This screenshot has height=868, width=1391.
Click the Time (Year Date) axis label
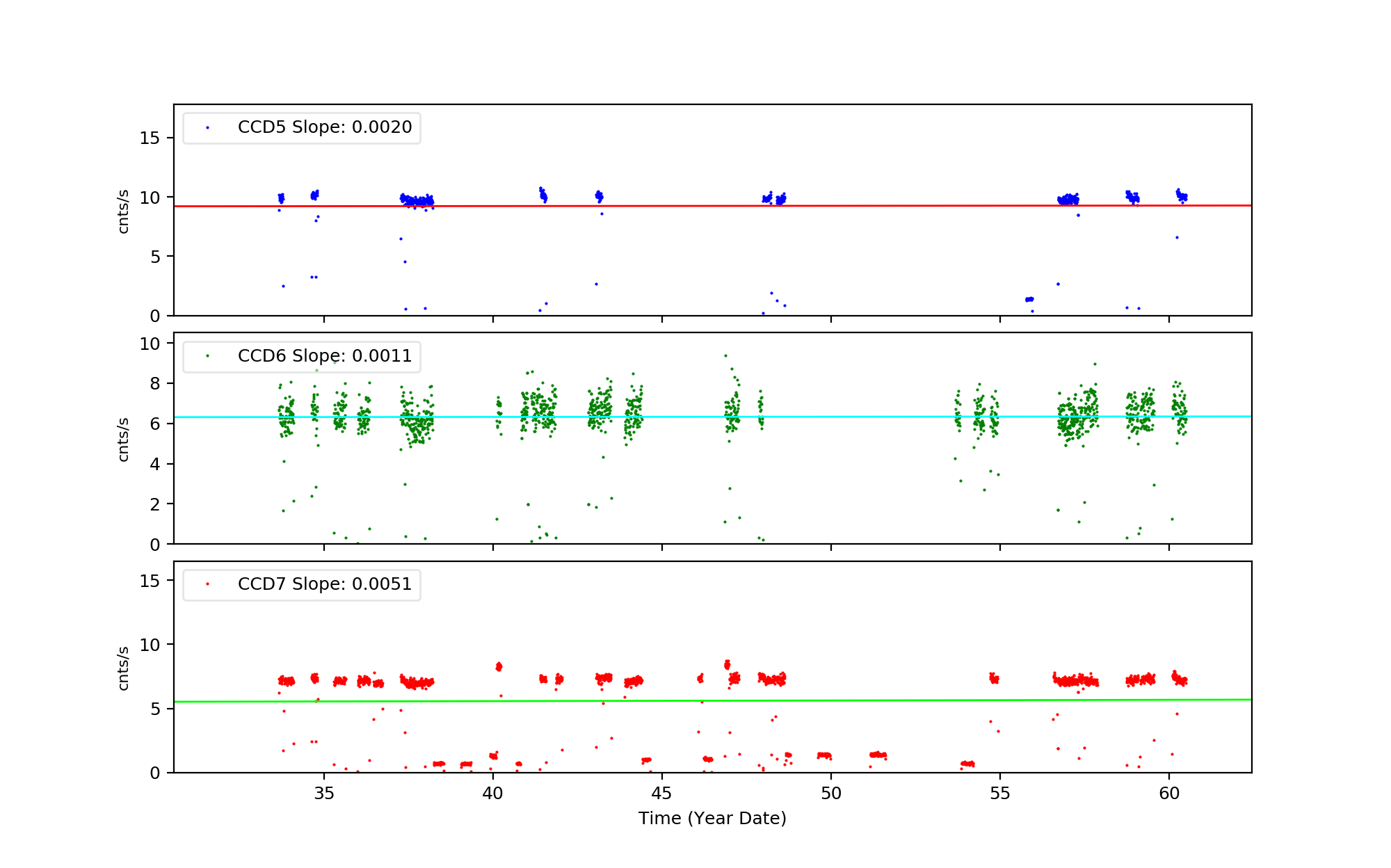[x=712, y=819]
